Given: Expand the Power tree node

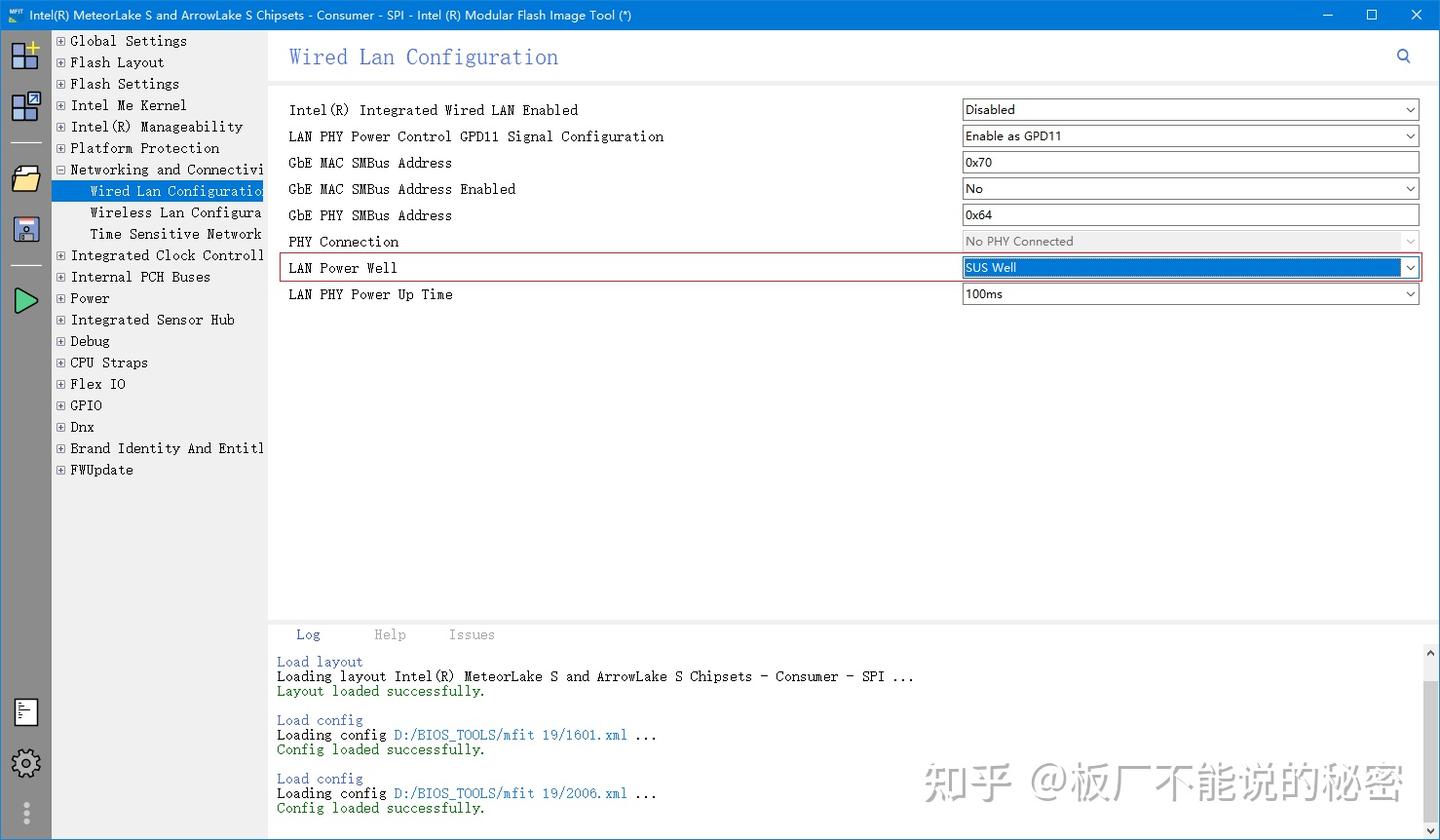Looking at the screenshot, I should [61, 298].
